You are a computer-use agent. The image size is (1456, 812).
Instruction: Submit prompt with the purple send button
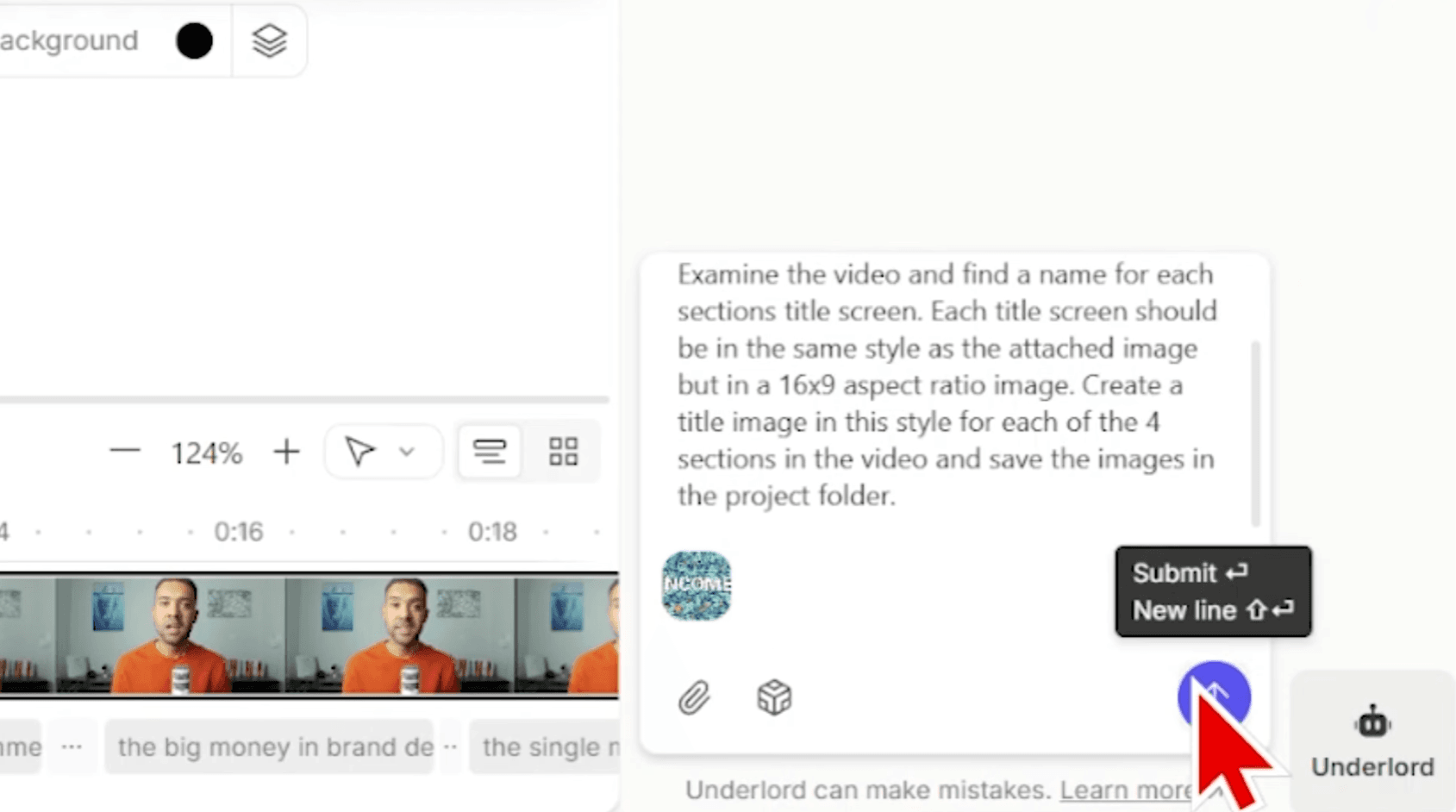tap(1214, 697)
